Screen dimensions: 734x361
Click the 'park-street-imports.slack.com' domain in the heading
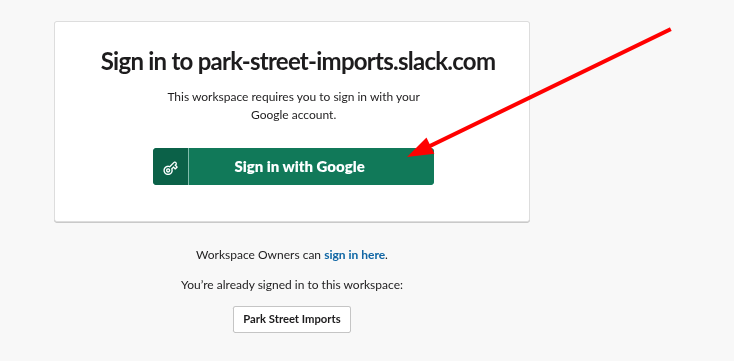point(346,61)
